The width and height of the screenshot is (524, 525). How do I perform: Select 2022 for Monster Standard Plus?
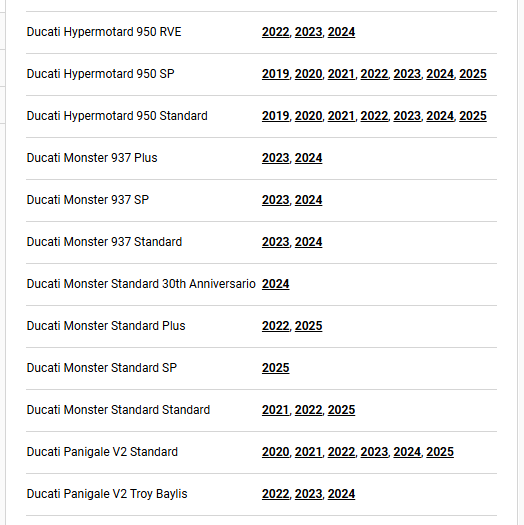click(276, 326)
